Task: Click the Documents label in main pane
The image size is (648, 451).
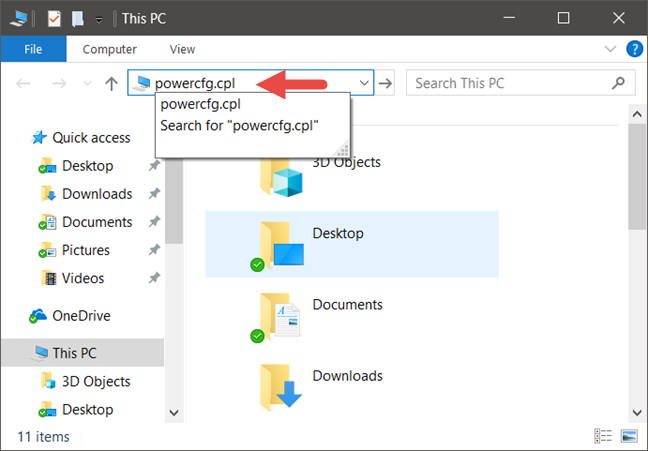Action: coord(348,305)
